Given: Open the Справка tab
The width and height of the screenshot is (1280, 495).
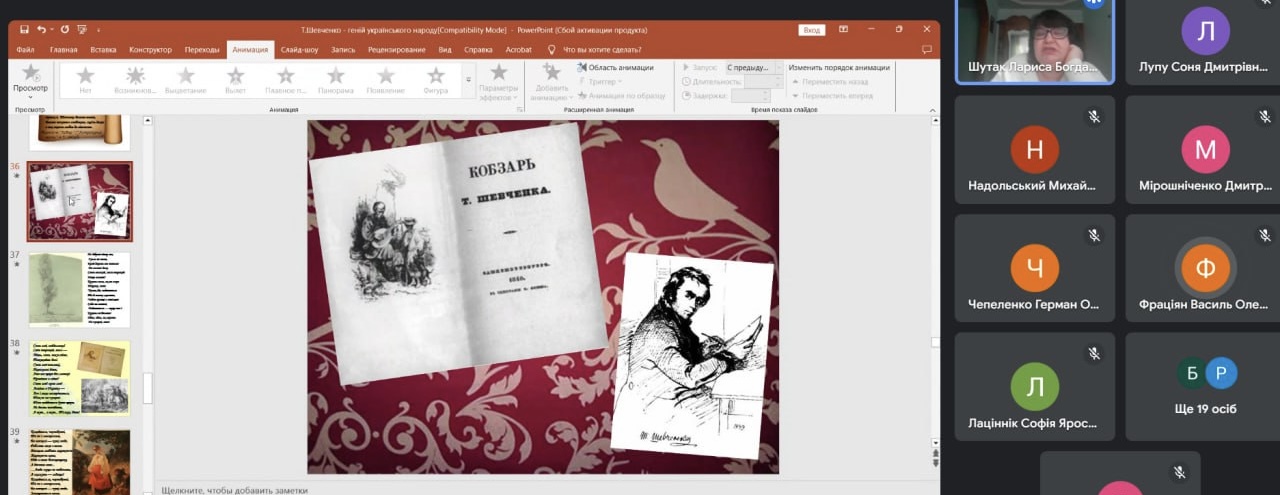Looking at the screenshot, I should coord(479,49).
